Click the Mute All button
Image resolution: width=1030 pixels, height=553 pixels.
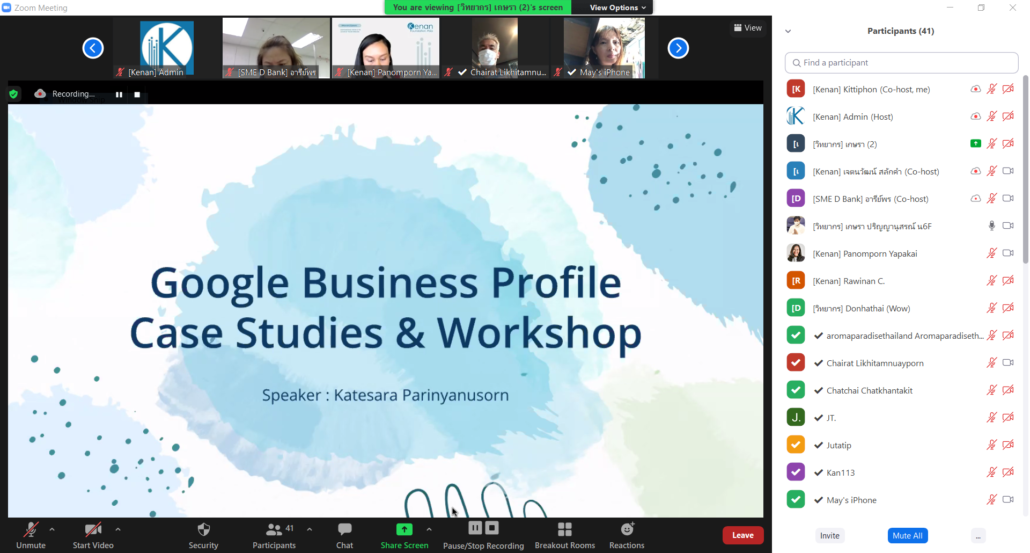coord(907,535)
